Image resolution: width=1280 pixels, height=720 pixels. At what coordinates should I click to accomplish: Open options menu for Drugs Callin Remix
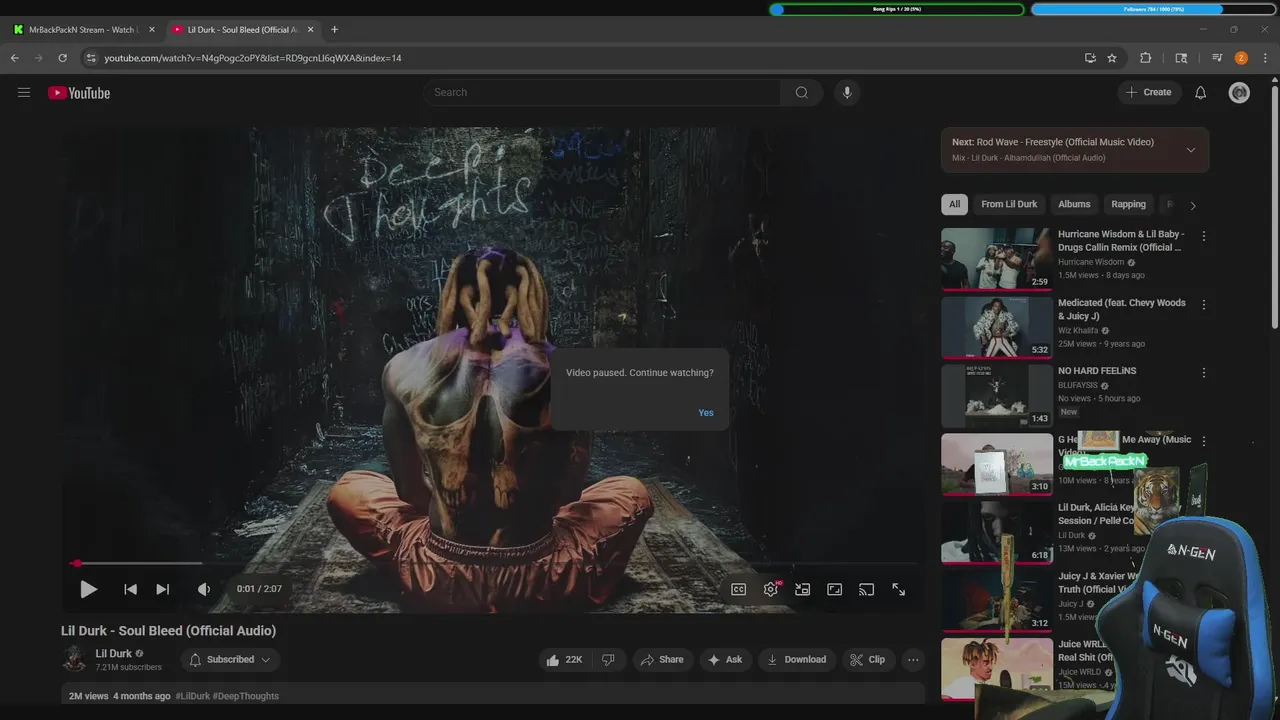tap(1203, 236)
